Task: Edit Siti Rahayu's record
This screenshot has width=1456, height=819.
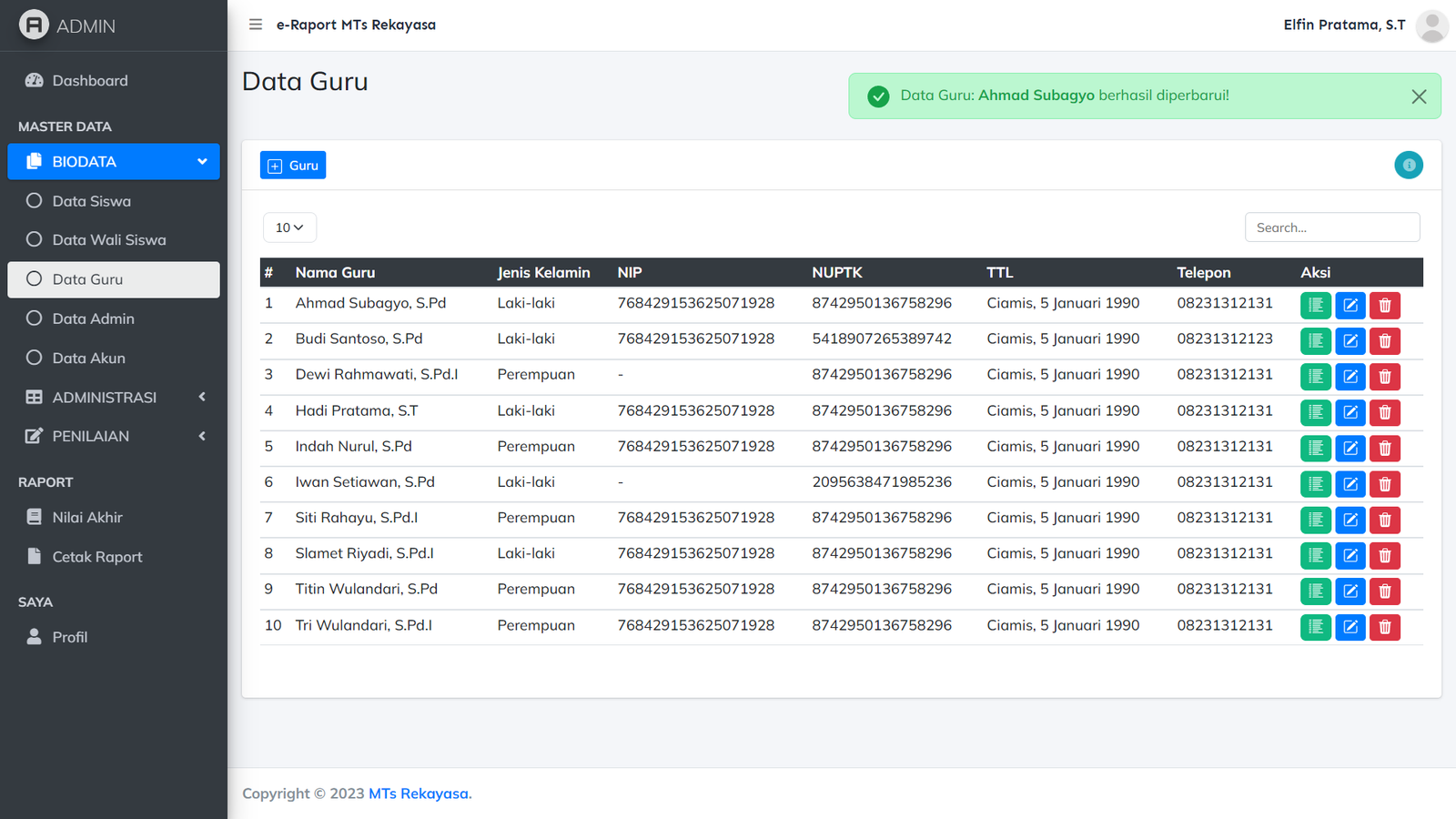Action: point(1350,520)
